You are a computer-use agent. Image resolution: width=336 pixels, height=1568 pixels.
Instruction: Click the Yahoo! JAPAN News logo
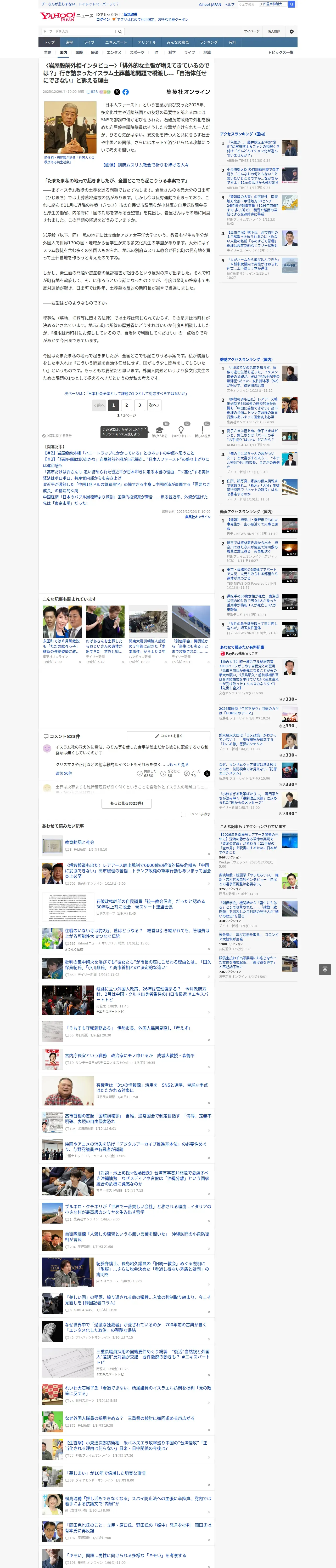[67, 16]
